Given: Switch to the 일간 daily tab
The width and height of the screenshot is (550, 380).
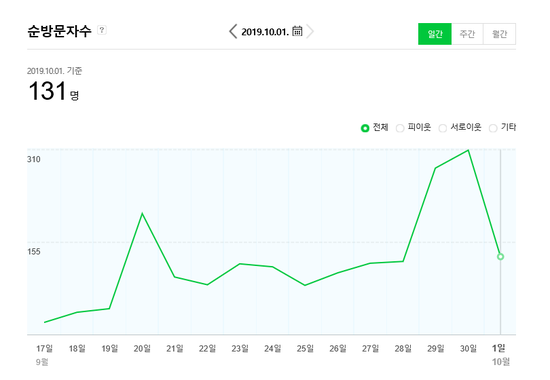Looking at the screenshot, I should click(435, 34).
